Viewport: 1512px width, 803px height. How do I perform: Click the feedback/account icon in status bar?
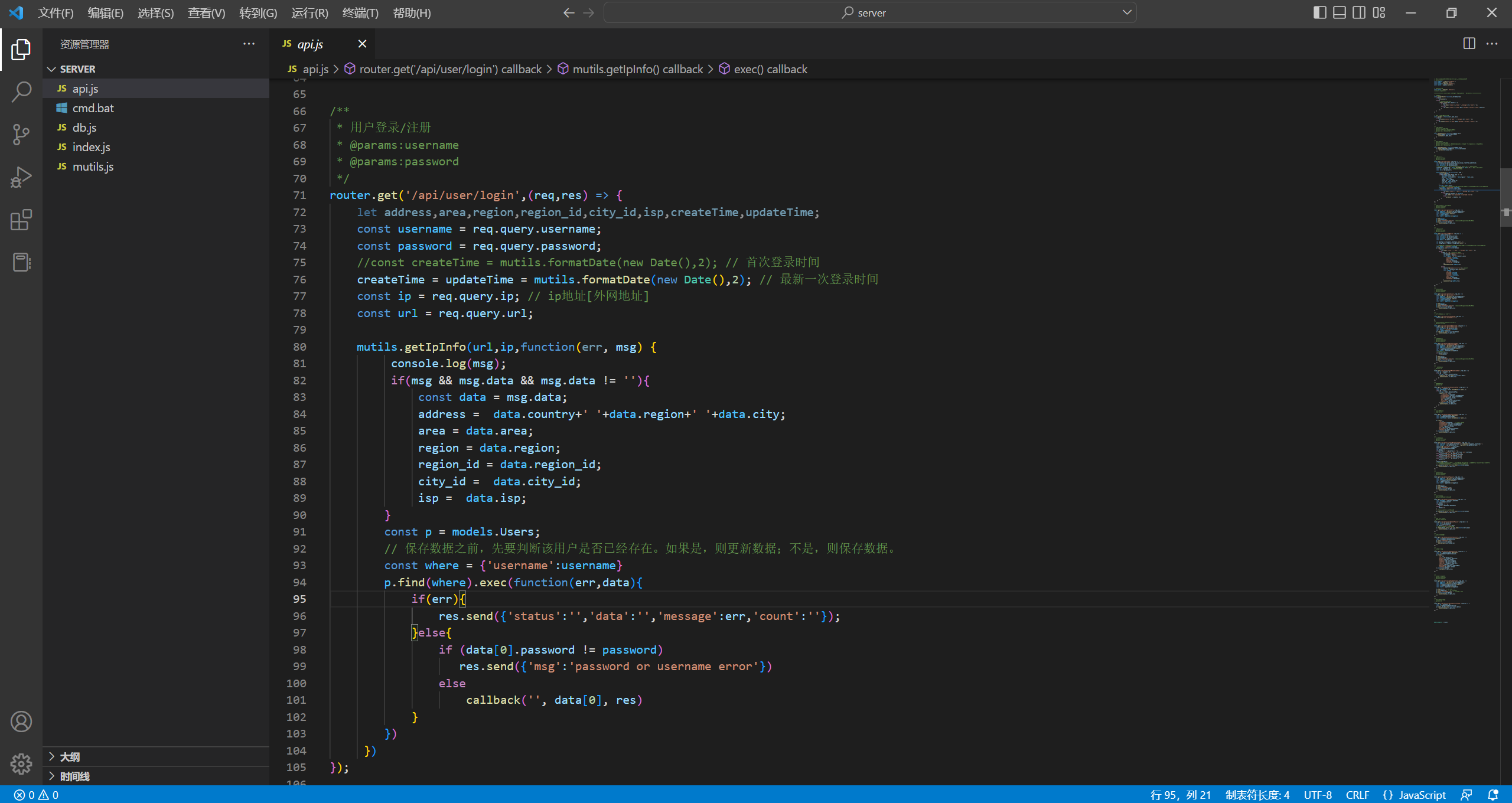[x=1466, y=795]
